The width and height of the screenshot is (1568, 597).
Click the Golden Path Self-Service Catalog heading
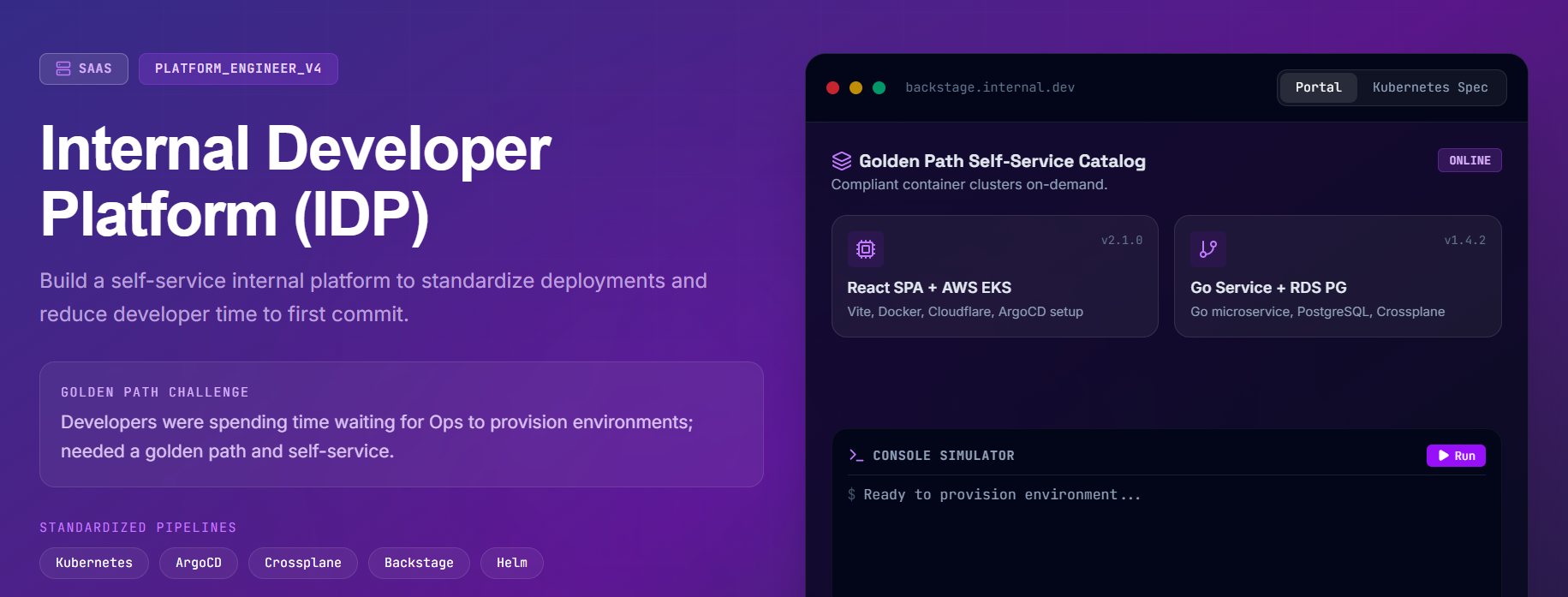pyautogui.click(x=1002, y=161)
